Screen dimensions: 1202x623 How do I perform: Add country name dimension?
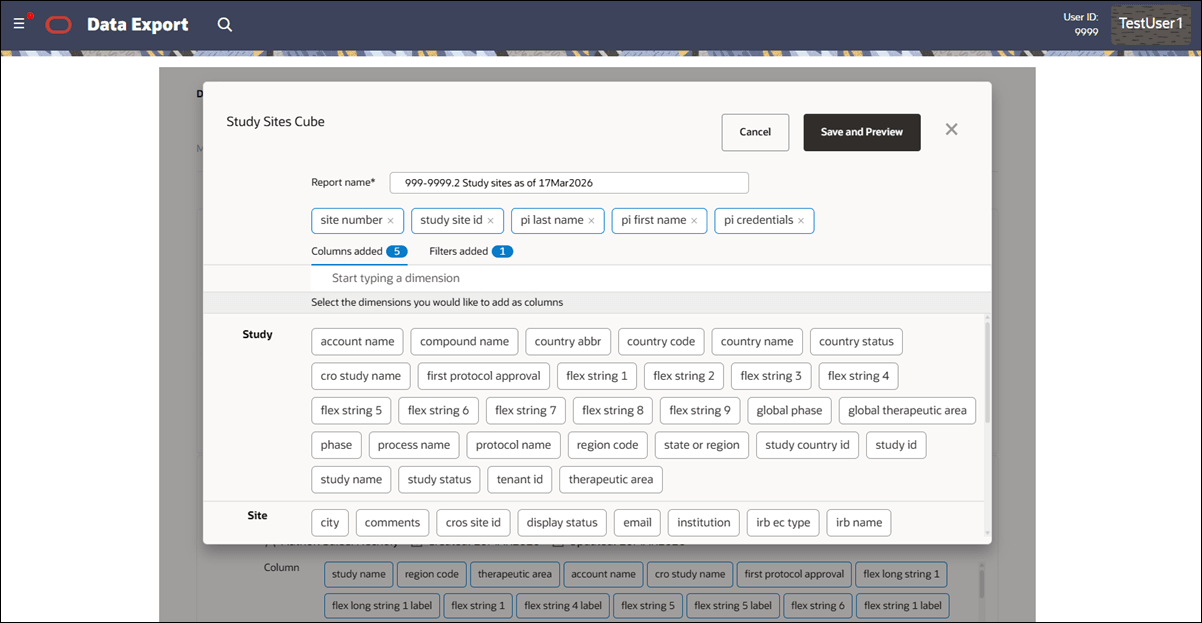[757, 341]
